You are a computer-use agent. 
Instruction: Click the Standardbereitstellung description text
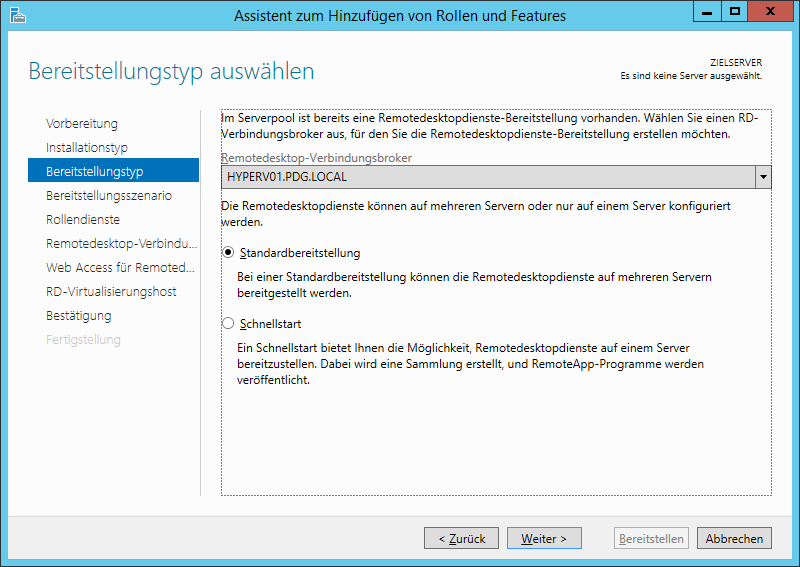click(474, 285)
